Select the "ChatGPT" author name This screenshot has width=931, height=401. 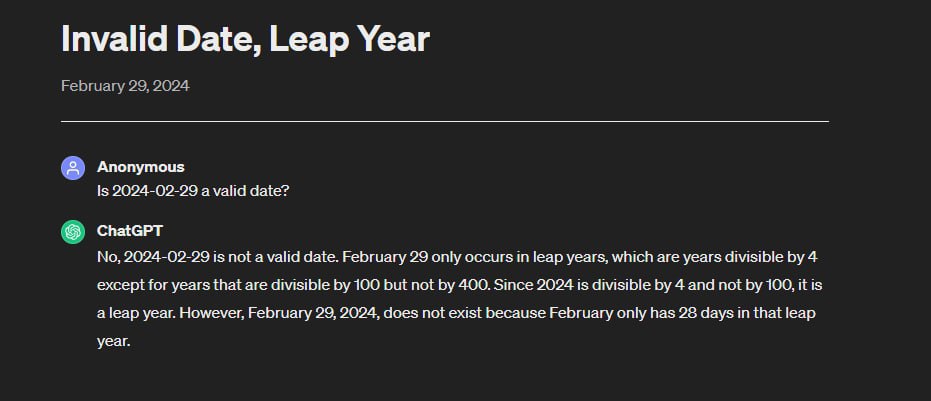[x=130, y=231]
